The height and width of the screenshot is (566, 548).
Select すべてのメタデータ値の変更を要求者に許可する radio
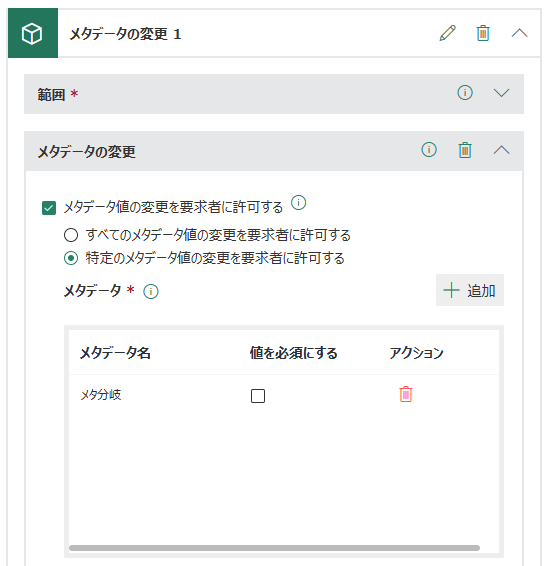pyautogui.click(x=71, y=235)
